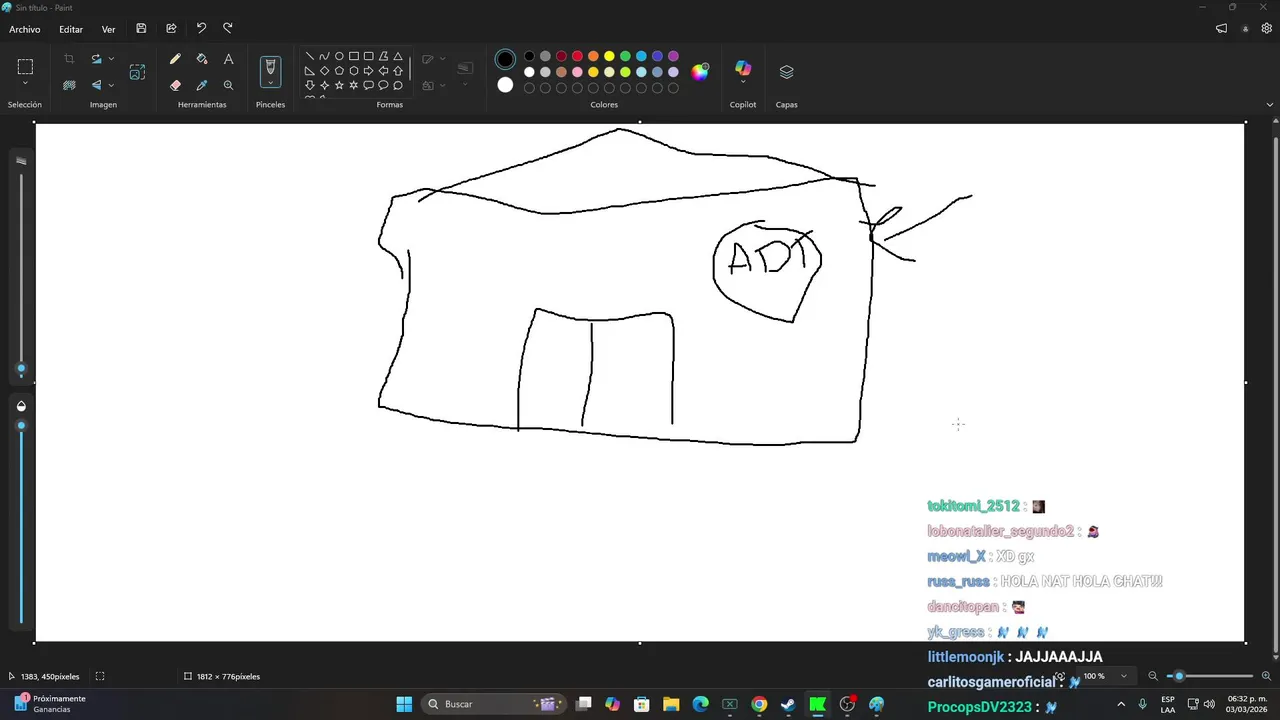Select the Triangle shape
This screenshot has width=1280, height=720.
coord(398,57)
